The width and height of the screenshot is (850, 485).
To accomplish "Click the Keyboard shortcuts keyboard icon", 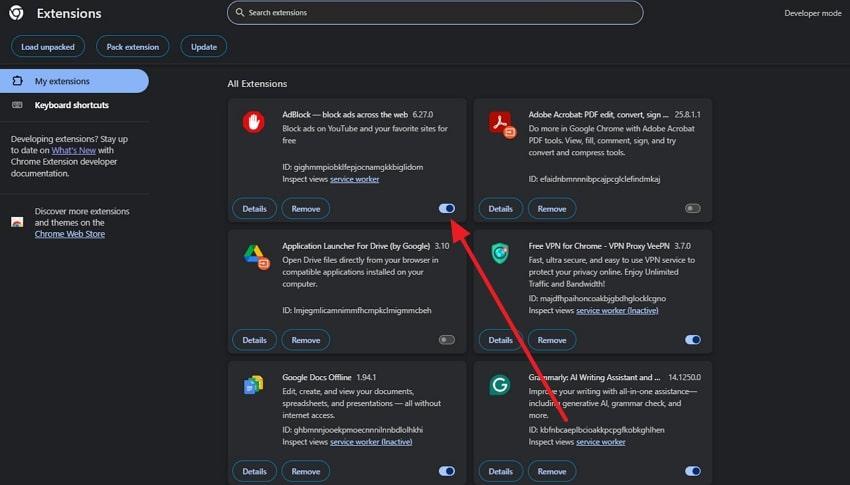I will click(x=17, y=105).
